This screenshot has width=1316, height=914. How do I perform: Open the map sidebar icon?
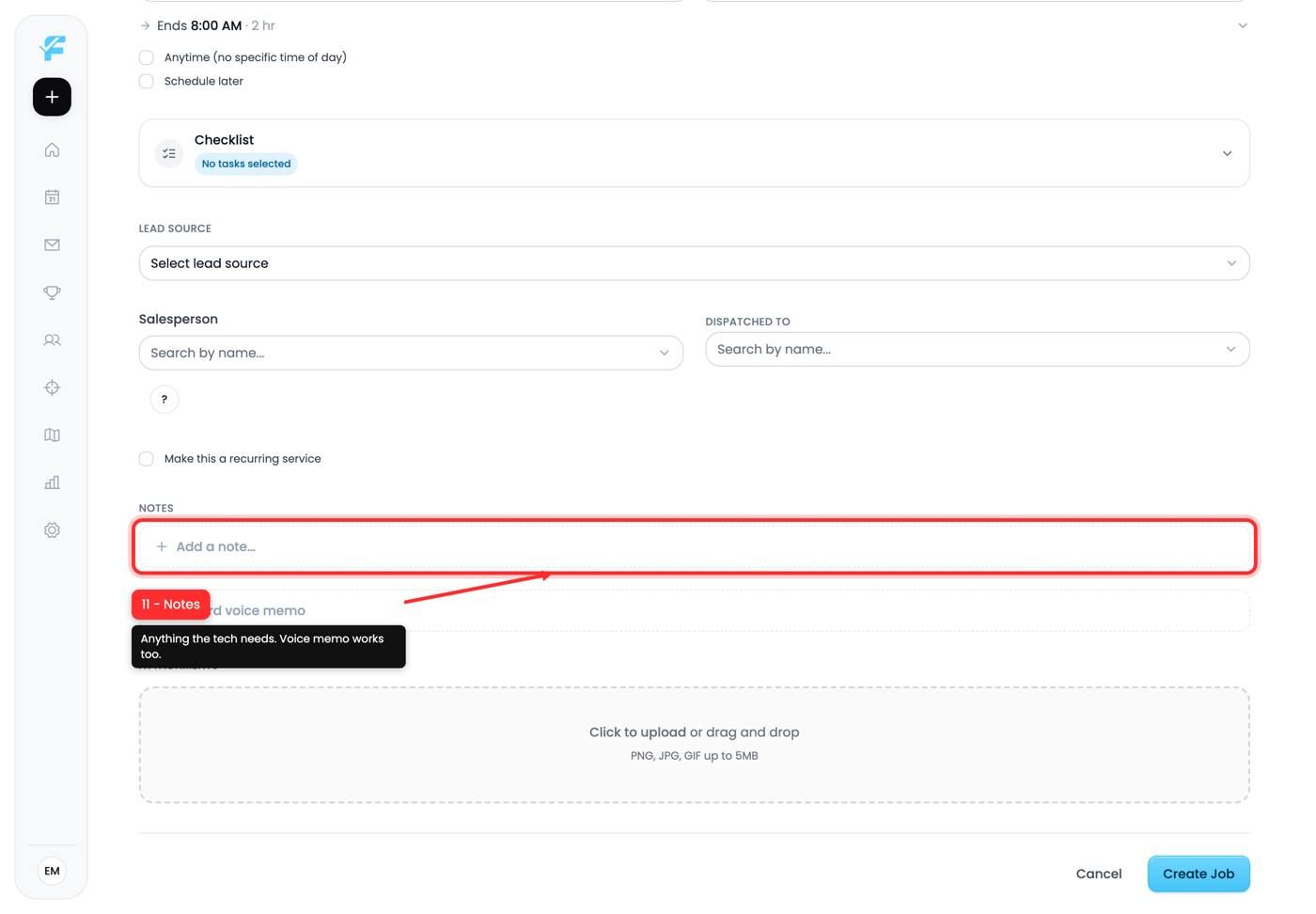[x=52, y=435]
